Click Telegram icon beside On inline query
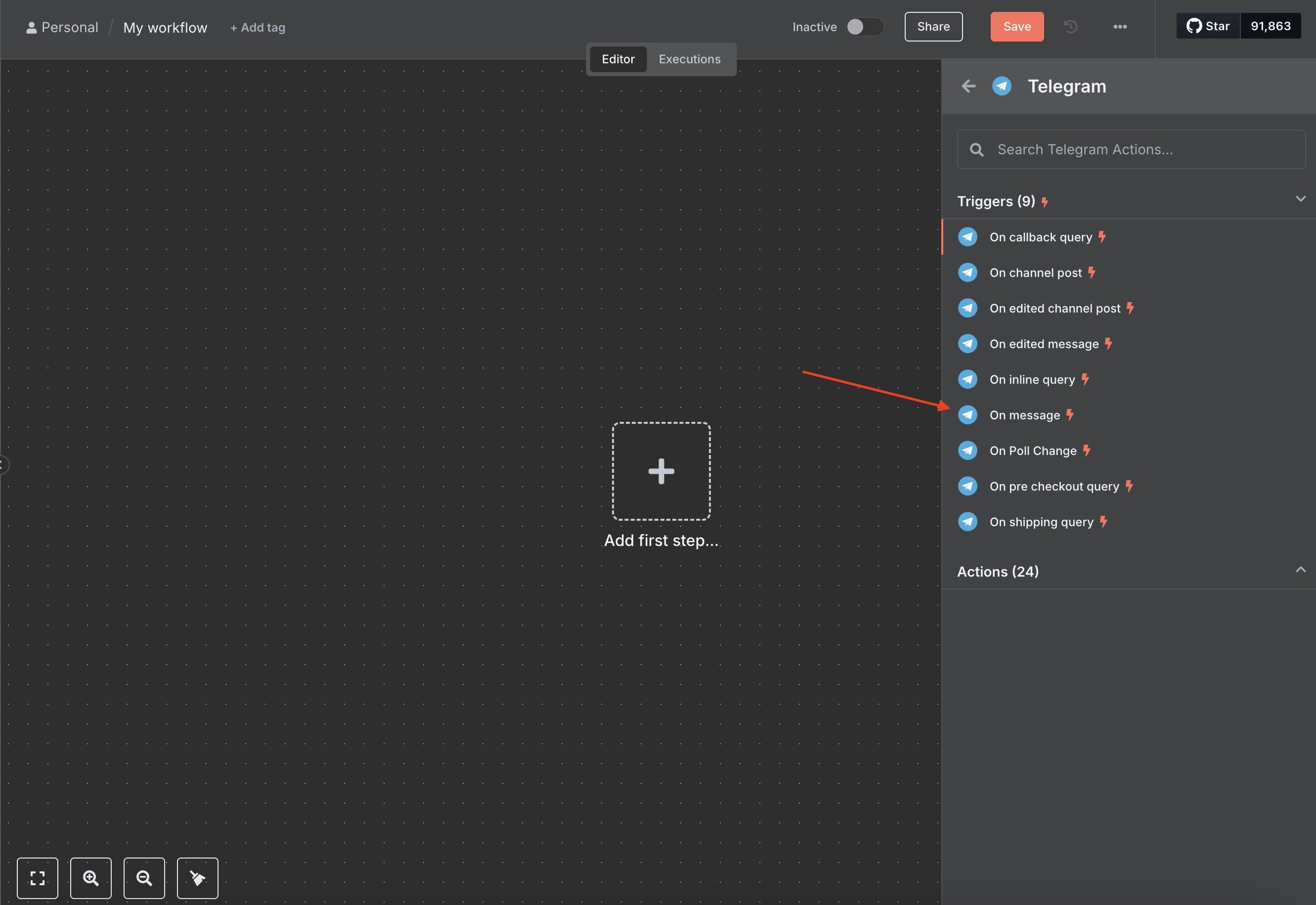Viewport: 1316px width, 905px height. [x=967, y=379]
